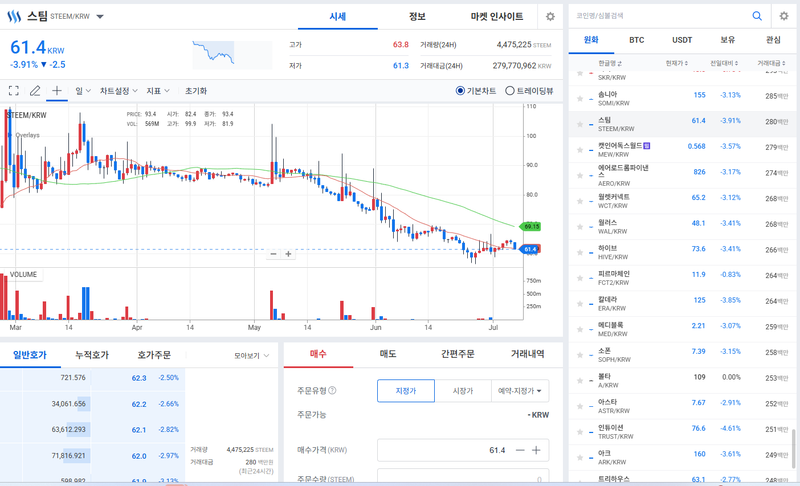This screenshot has width=800, height=486.
Task: Open the gear settings above coin list
Action: point(784,16)
